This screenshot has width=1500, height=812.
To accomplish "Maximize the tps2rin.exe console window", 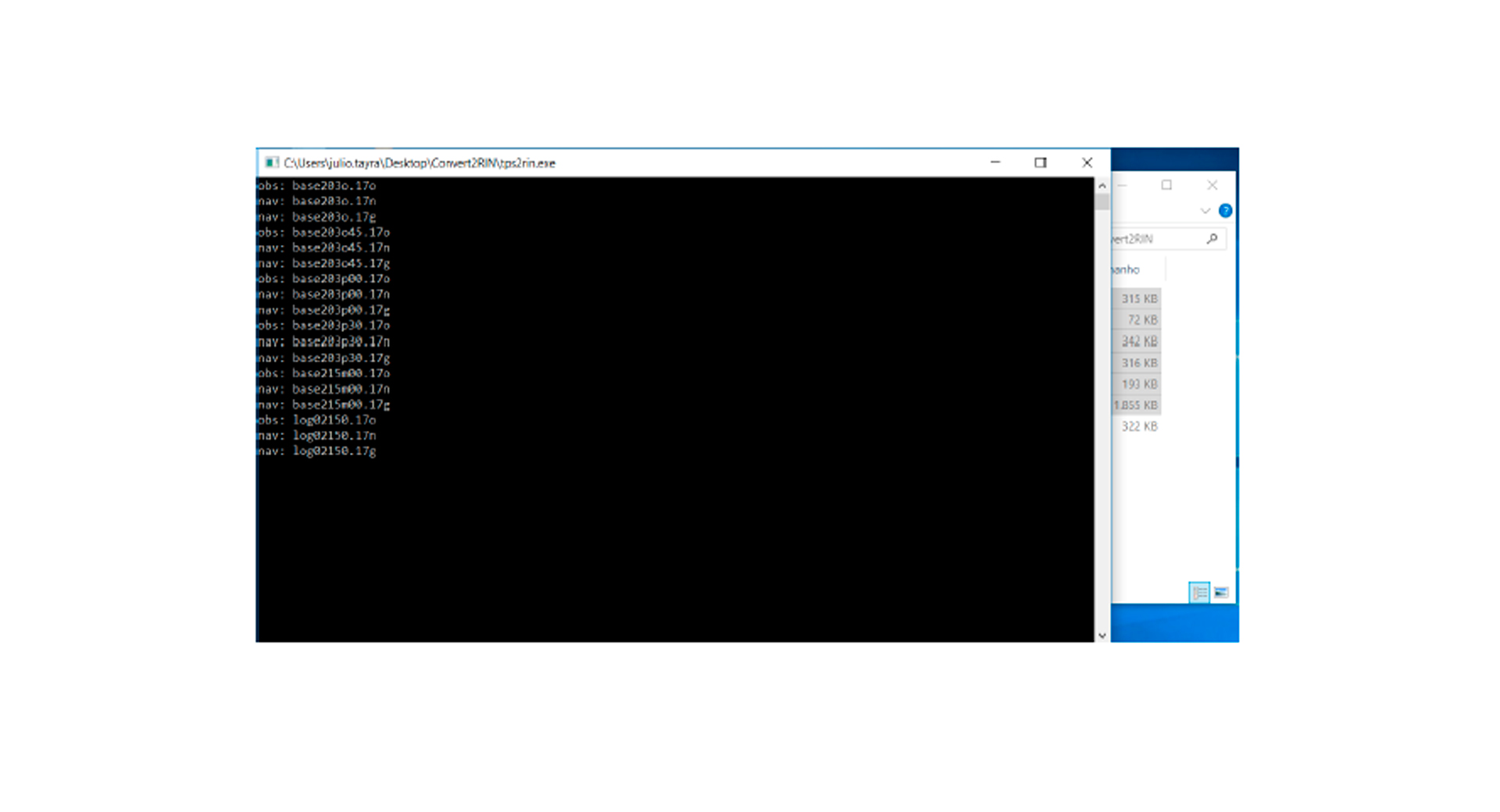I will tap(1040, 162).
